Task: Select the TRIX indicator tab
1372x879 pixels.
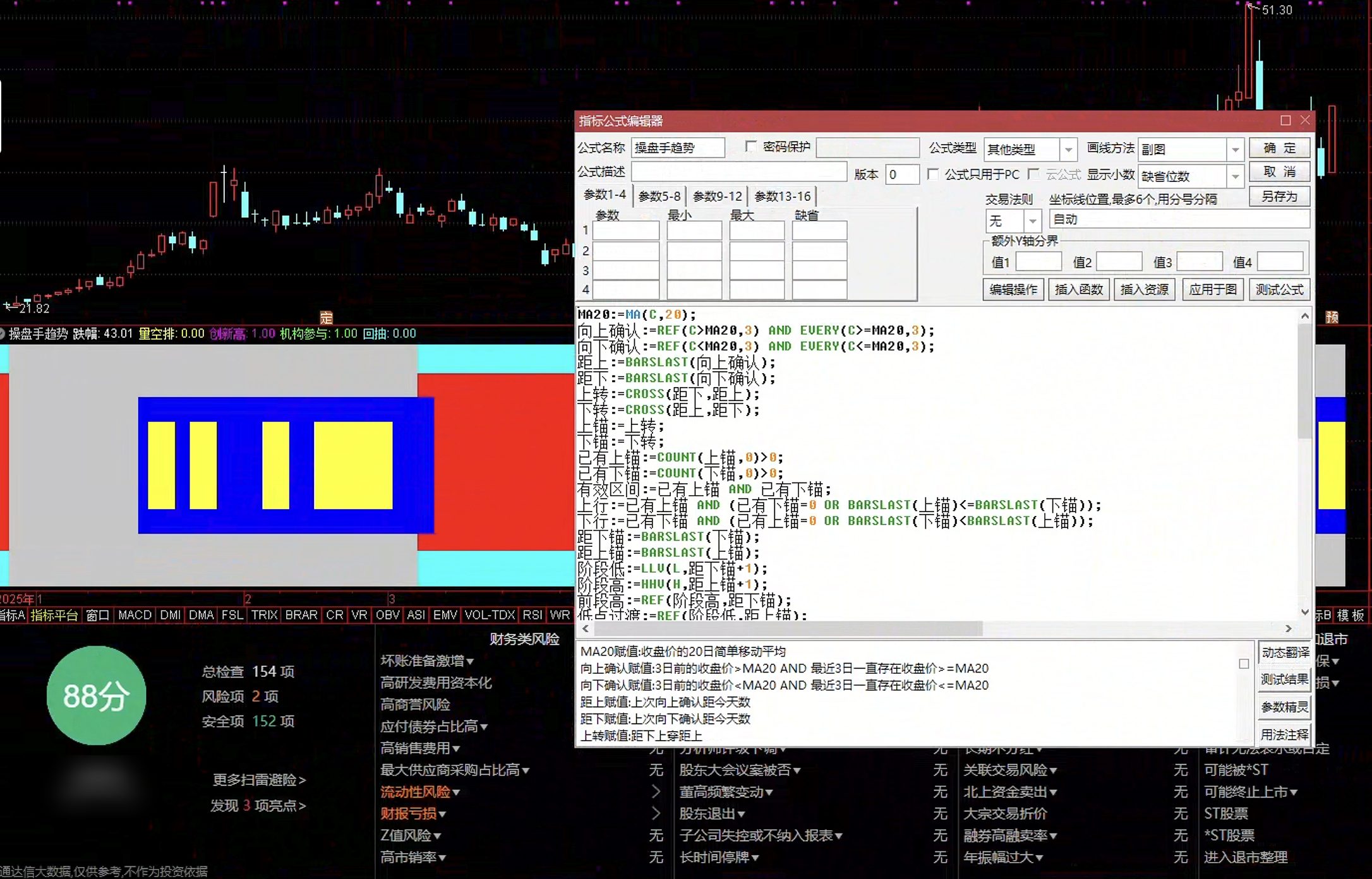Action: pos(264,615)
